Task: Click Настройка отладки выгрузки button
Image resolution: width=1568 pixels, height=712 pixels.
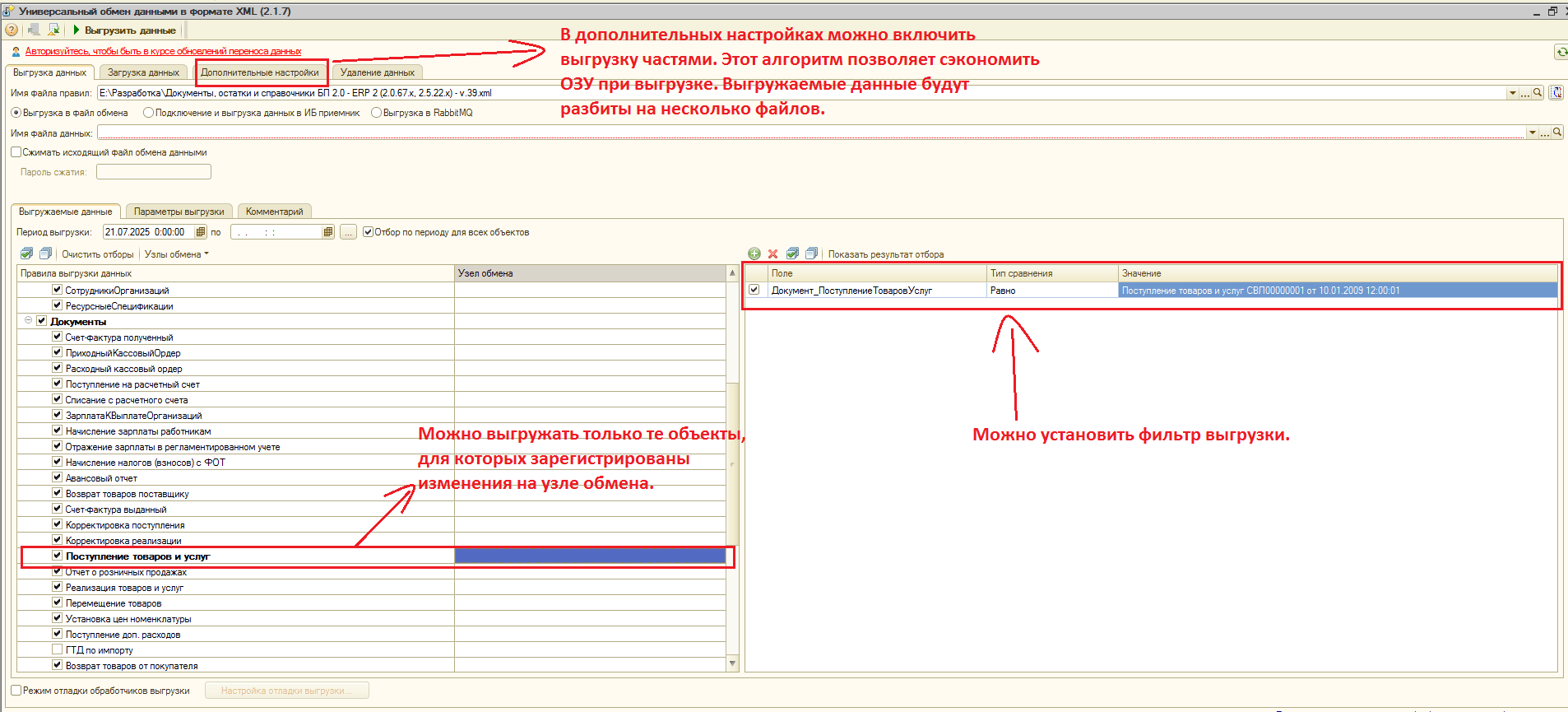Action: [x=287, y=691]
